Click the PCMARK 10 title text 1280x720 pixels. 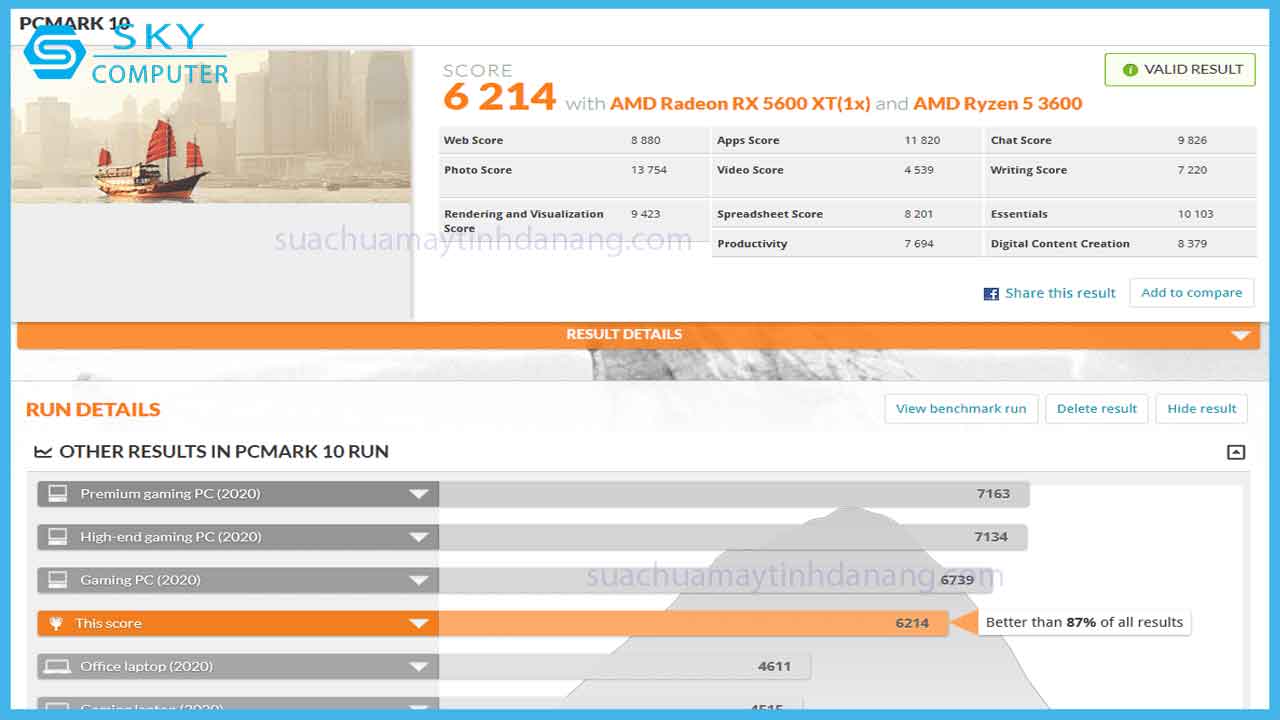coord(75,24)
